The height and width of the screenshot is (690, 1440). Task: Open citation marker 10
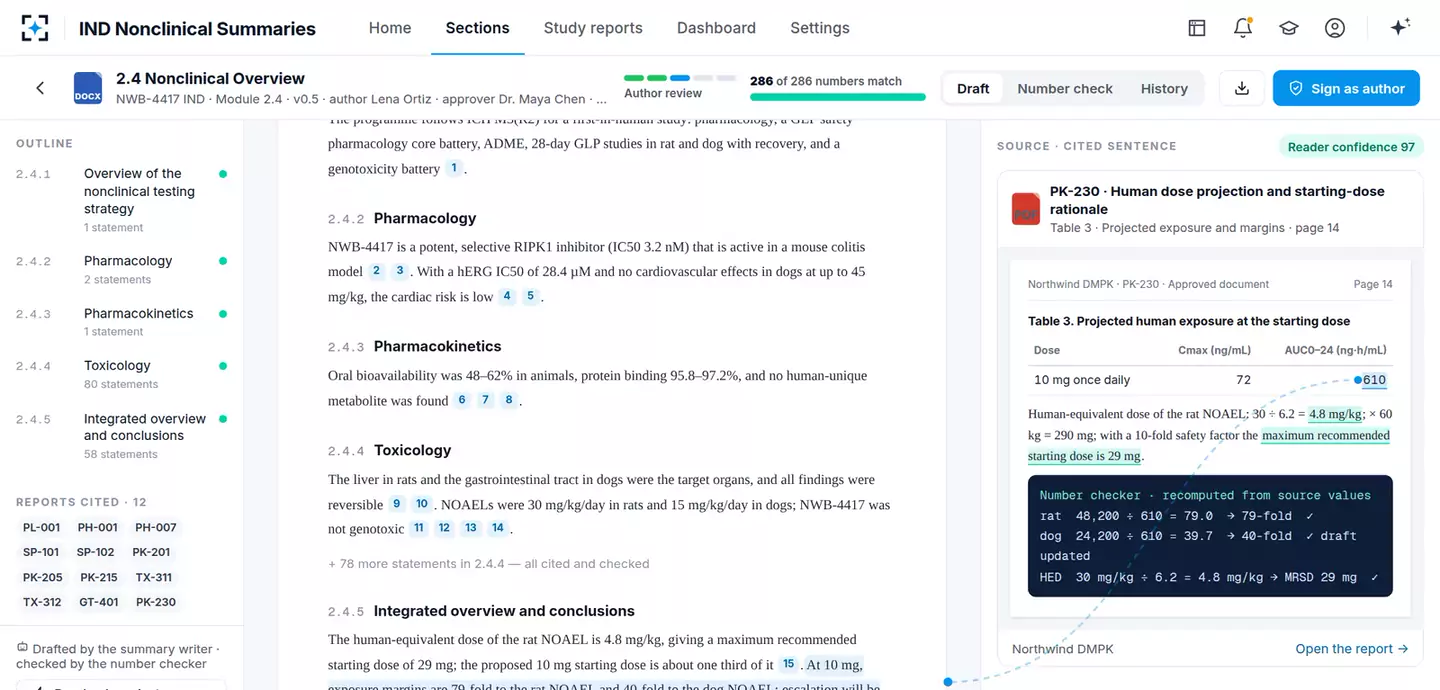click(422, 504)
